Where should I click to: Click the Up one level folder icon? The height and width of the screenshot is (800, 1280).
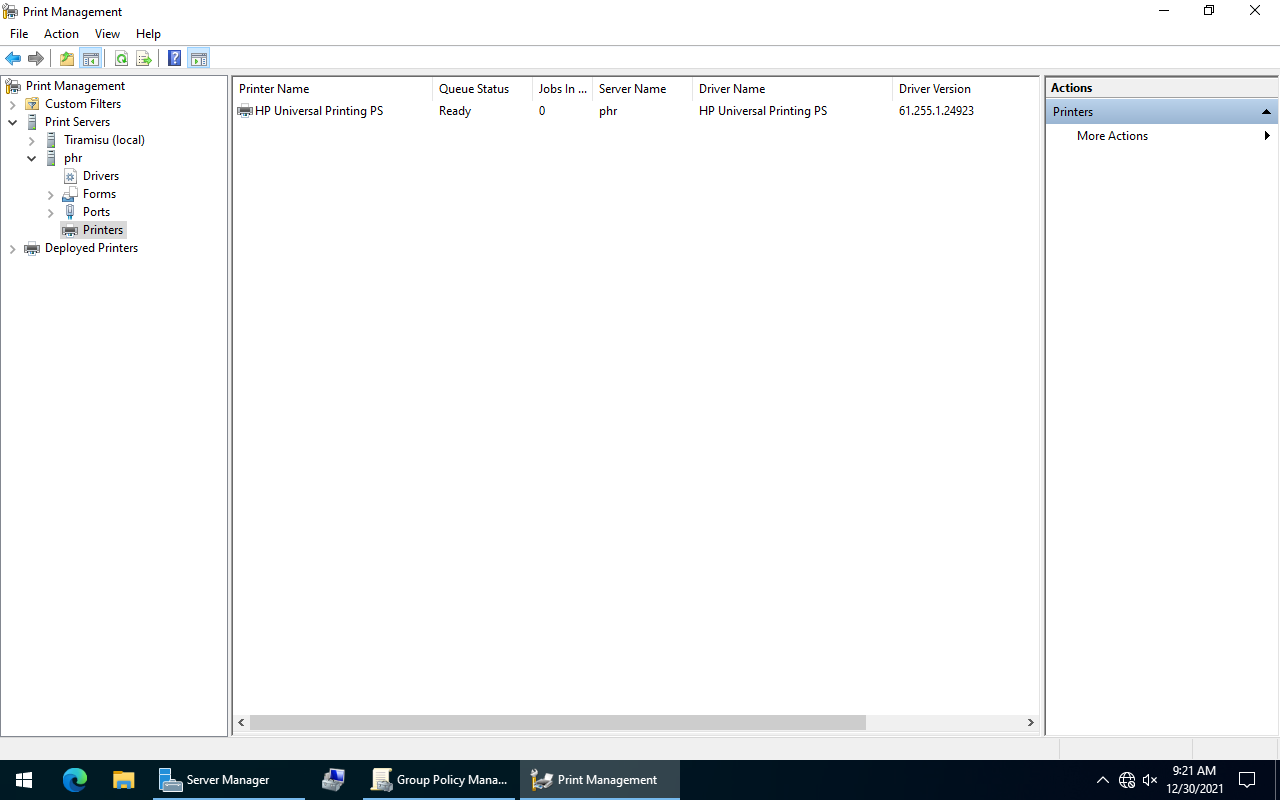(x=67, y=58)
